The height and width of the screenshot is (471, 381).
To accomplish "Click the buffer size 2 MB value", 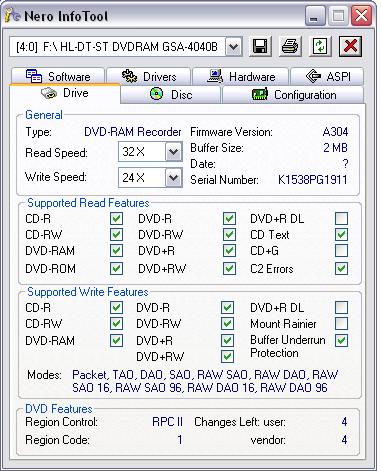I will 336,148.
